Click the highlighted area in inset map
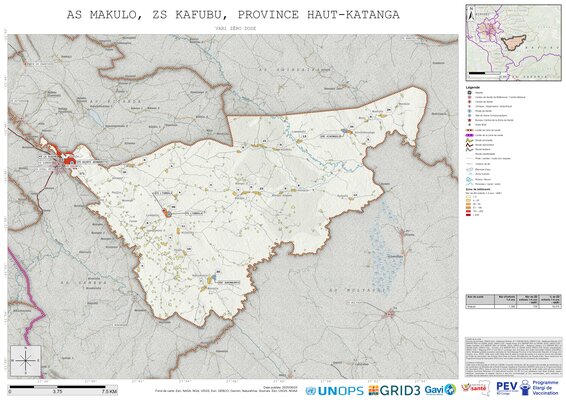This screenshot has height=400, width=566. coord(513,43)
